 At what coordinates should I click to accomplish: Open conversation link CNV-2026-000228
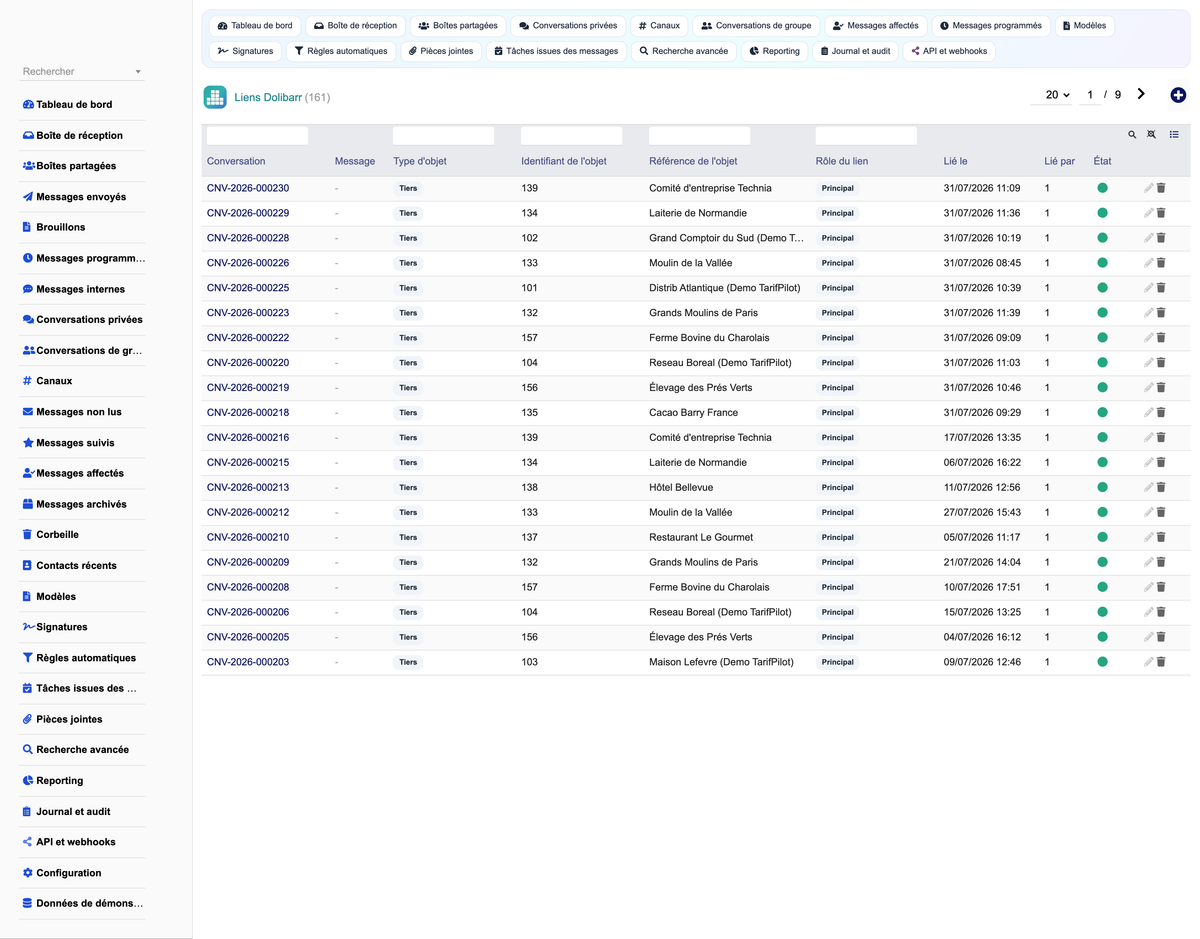pos(248,238)
